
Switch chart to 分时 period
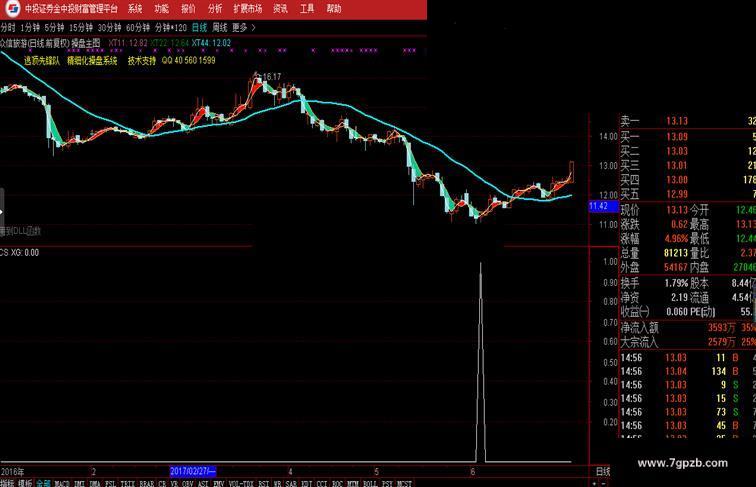pos(8,27)
